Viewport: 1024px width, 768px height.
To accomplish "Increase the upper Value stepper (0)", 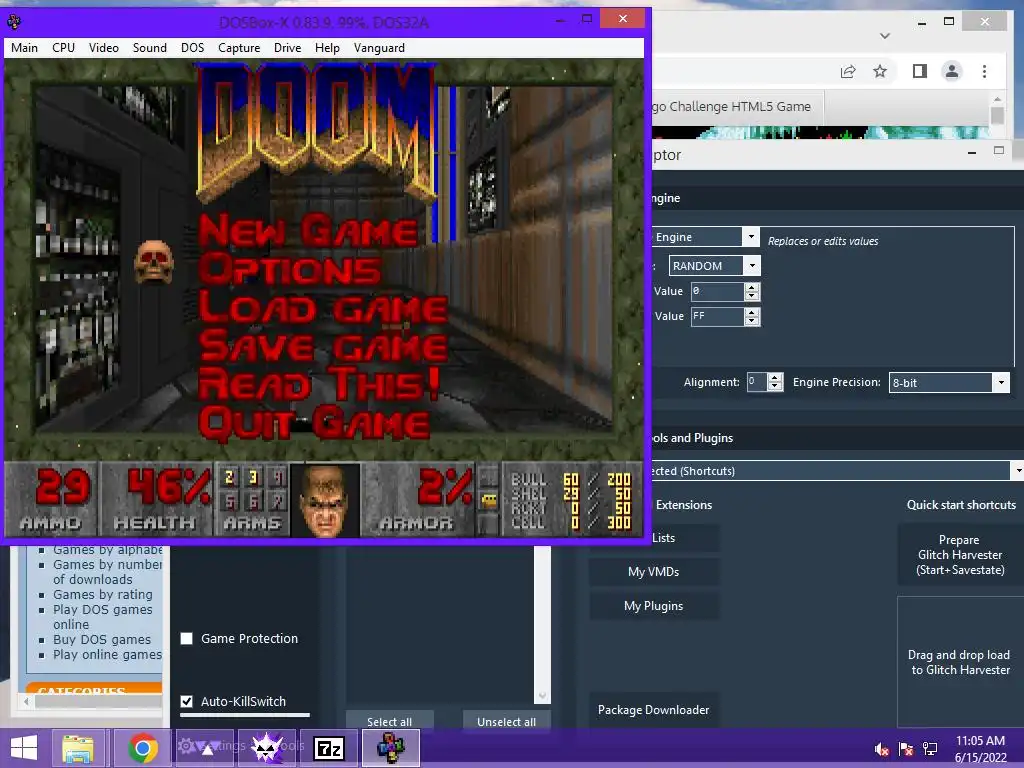I will 752,287.
